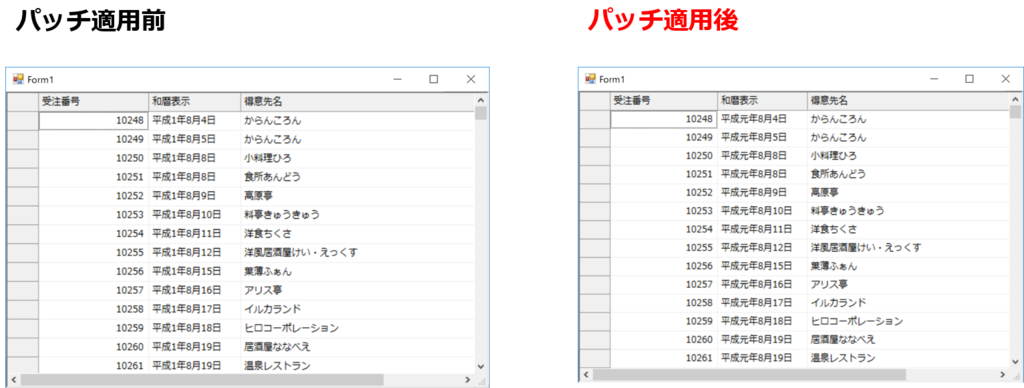Select 食所あんどう in the right window
Screen dimensions: 1024x388
[908, 174]
